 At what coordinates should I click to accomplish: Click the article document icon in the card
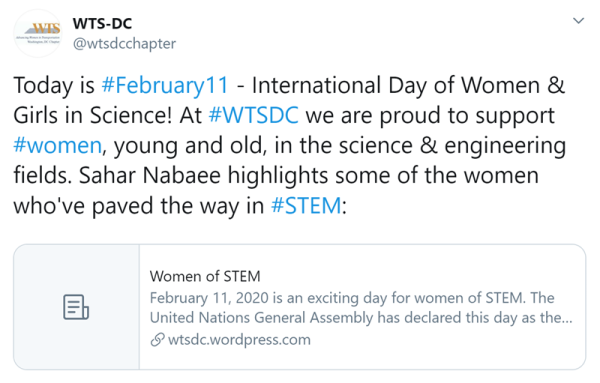[x=76, y=307]
